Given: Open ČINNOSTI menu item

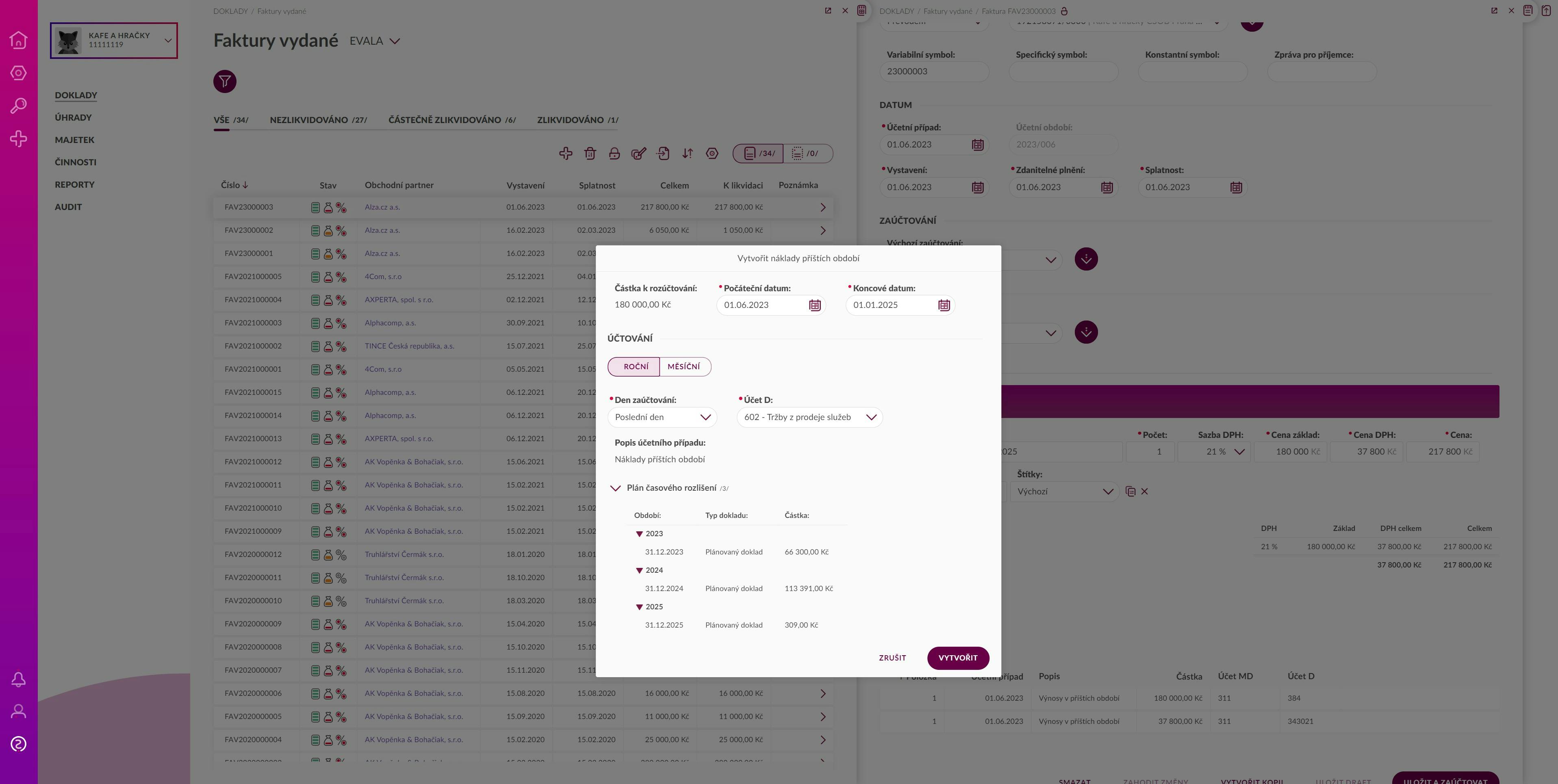Looking at the screenshot, I should (x=76, y=162).
